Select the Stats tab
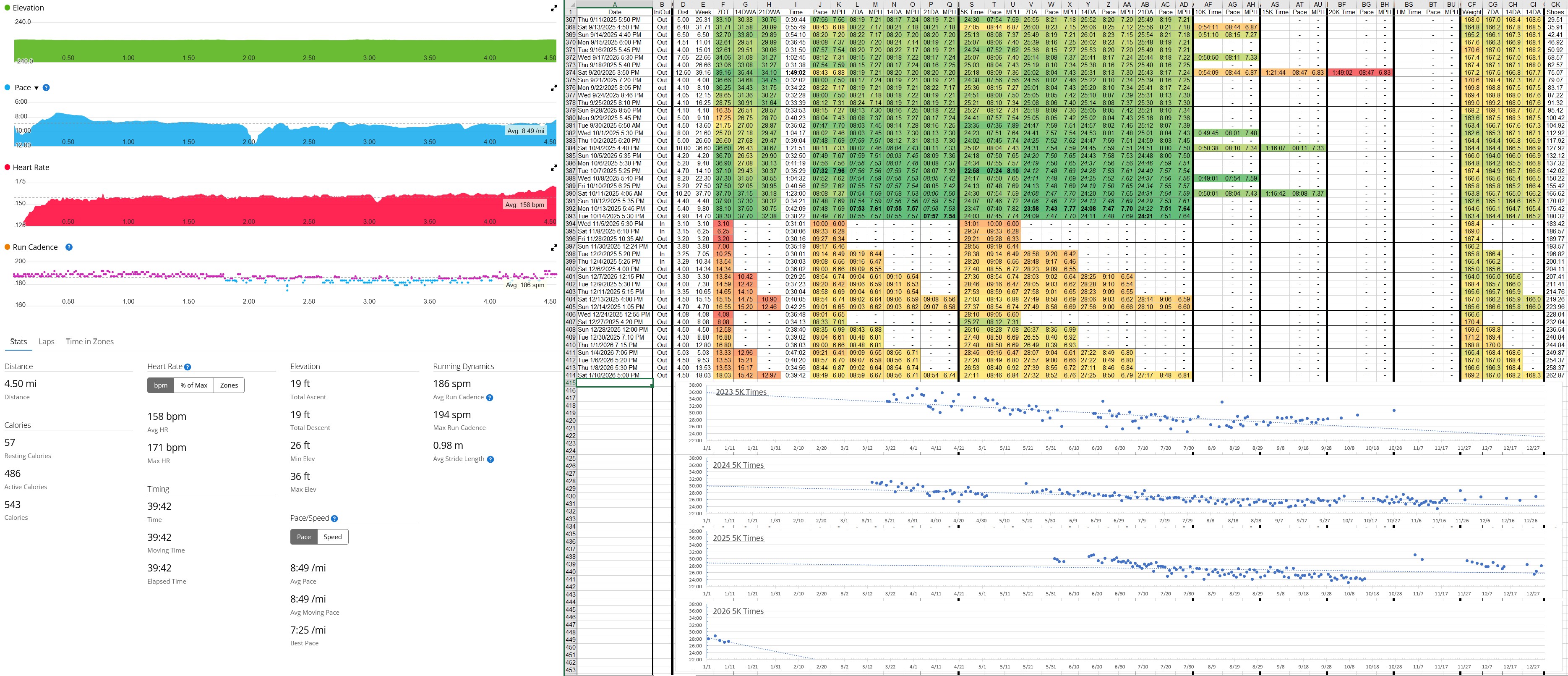Viewport: 1568px width, 676px height. tap(18, 342)
